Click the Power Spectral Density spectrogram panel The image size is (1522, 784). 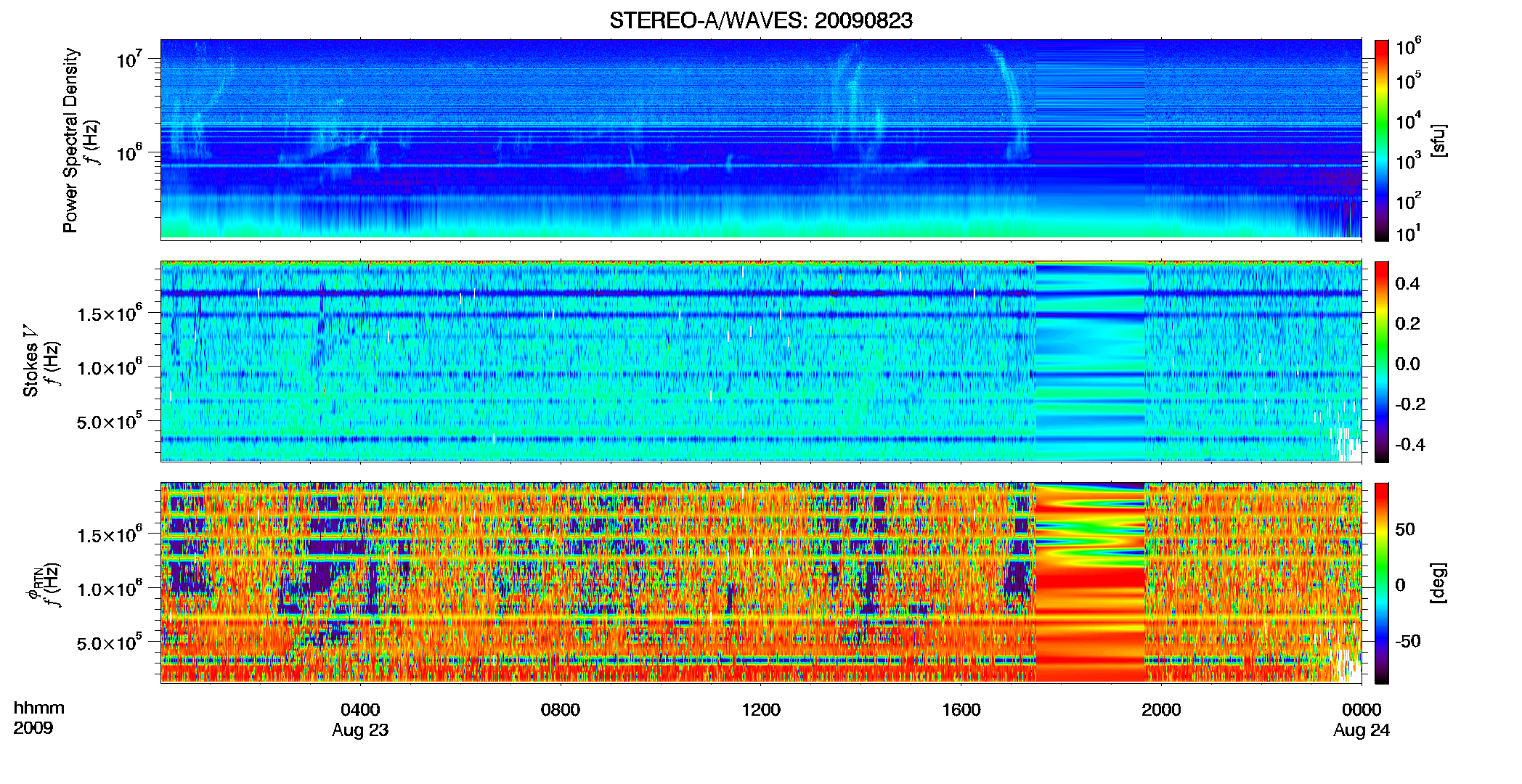click(761, 139)
